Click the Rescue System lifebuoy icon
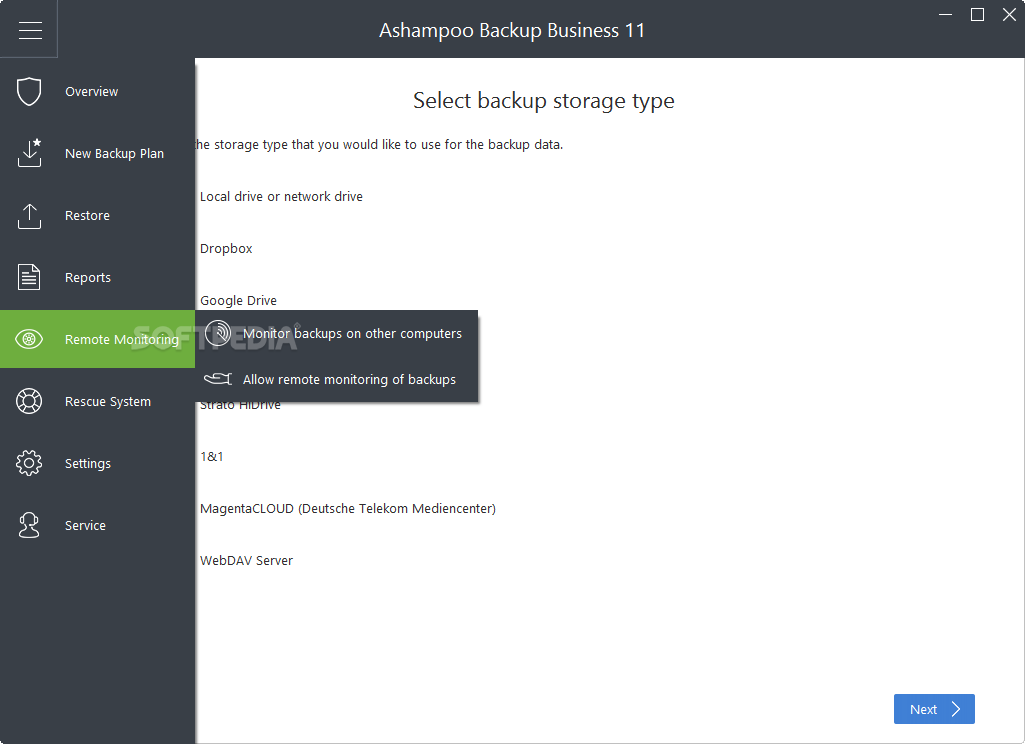Image resolution: width=1025 pixels, height=744 pixels. click(29, 401)
